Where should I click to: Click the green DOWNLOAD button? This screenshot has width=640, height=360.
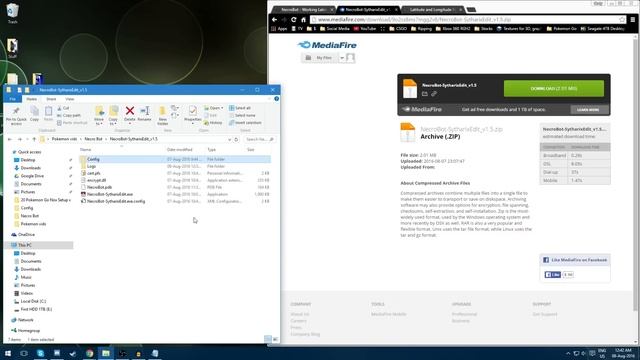(x=553, y=89)
